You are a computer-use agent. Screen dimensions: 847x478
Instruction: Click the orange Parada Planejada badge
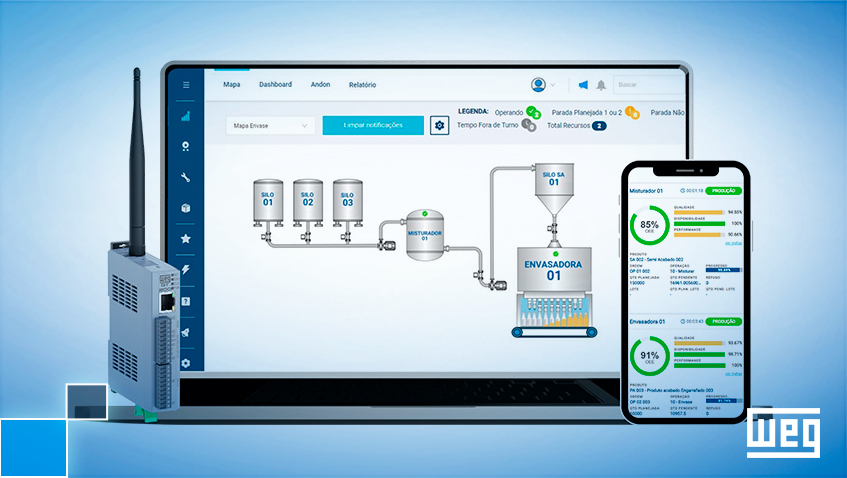click(x=632, y=112)
